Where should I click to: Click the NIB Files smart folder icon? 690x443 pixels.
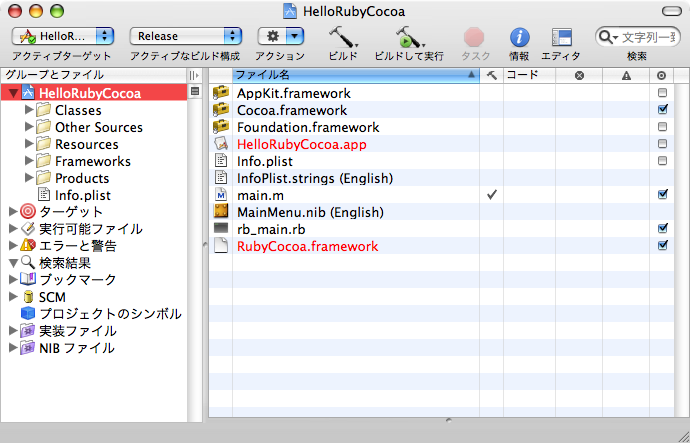27,348
